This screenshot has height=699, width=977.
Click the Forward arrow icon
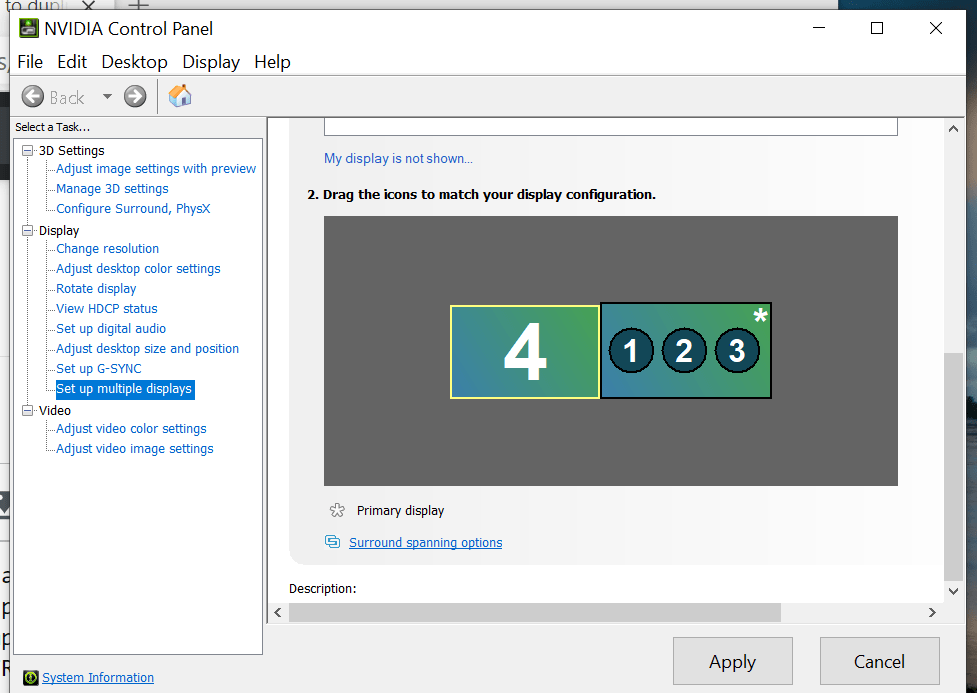[x=135, y=97]
